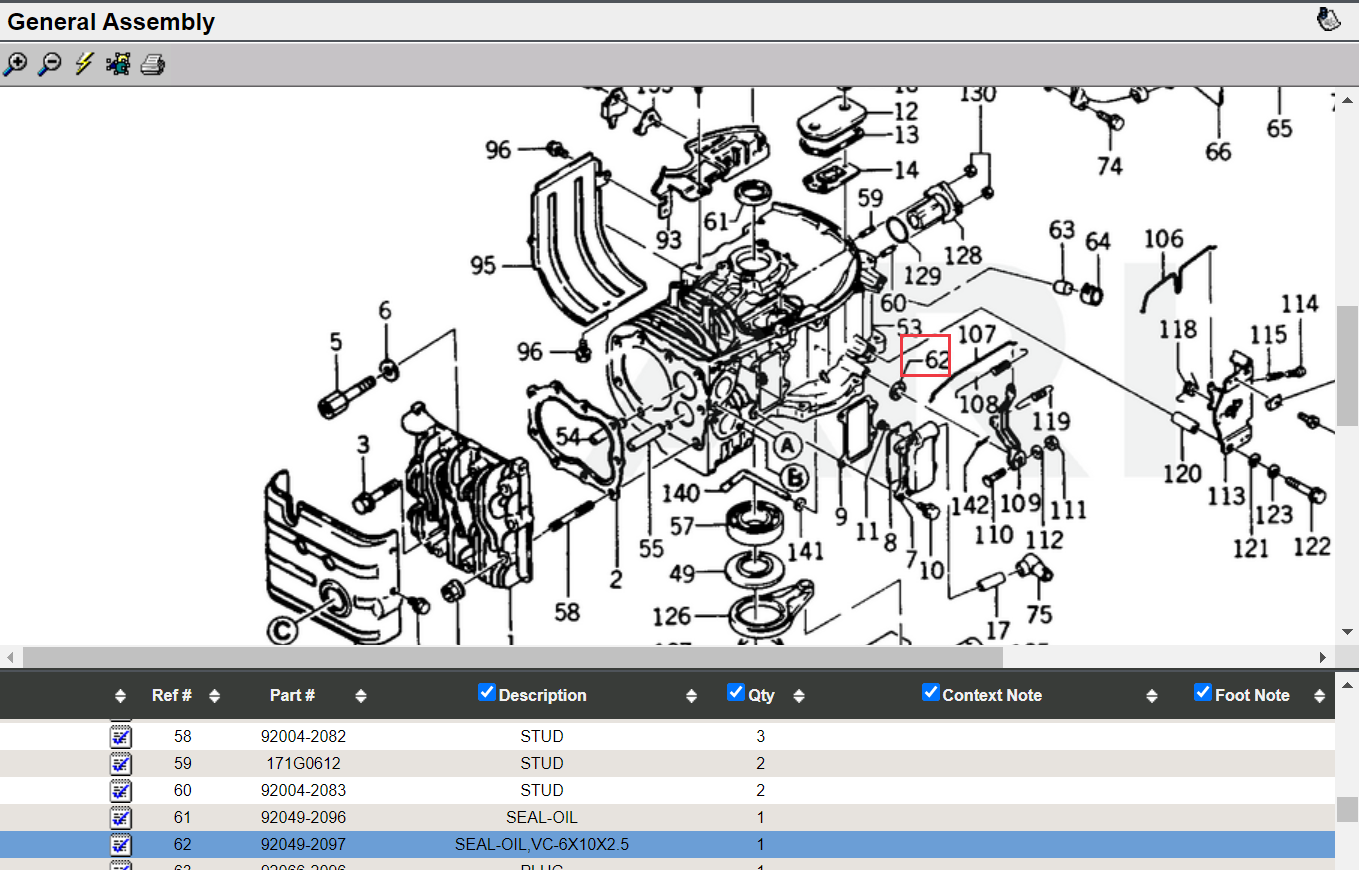This screenshot has height=870, width=1359.
Task: Click the note icon for Ref 62 row
Action: pyautogui.click(x=120, y=845)
